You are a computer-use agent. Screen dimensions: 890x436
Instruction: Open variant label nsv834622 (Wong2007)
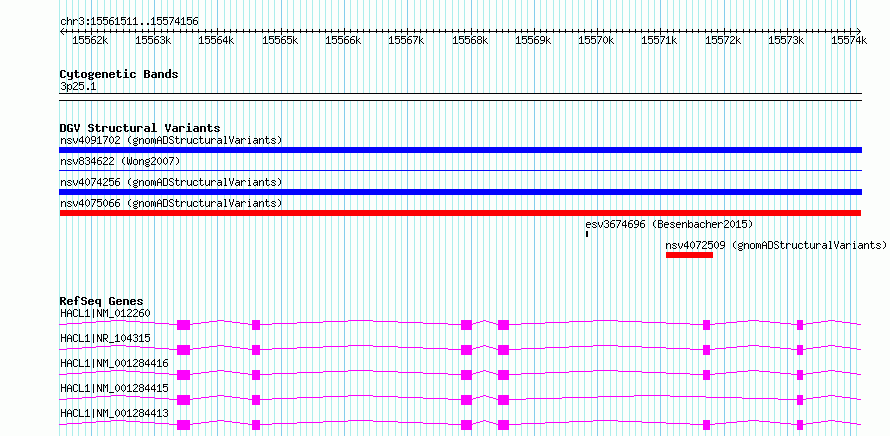click(x=120, y=162)
